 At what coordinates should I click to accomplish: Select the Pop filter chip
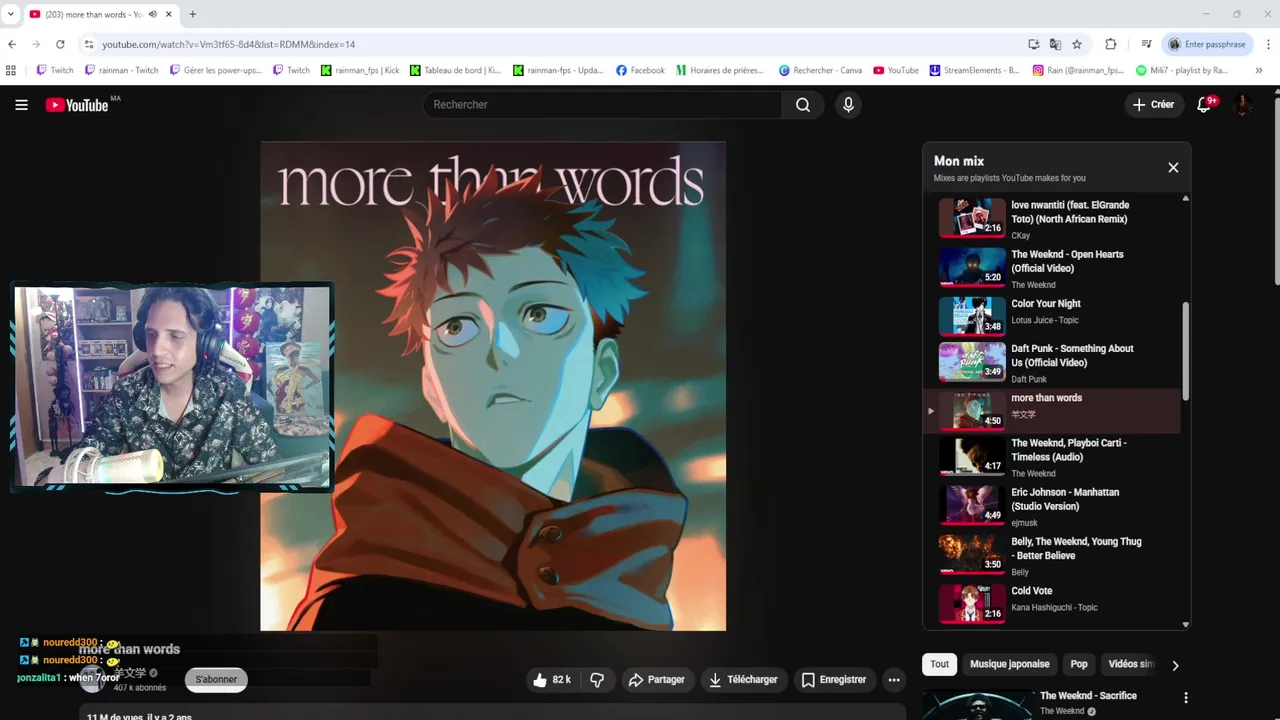(x=1079, y=664)
